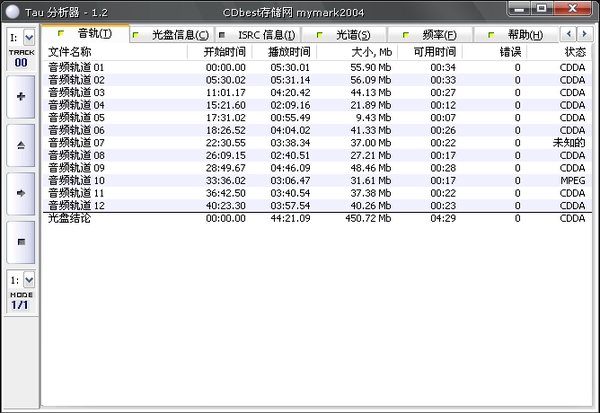Click total size 450.72 Mb
The image size is (600, 413).
368,219
